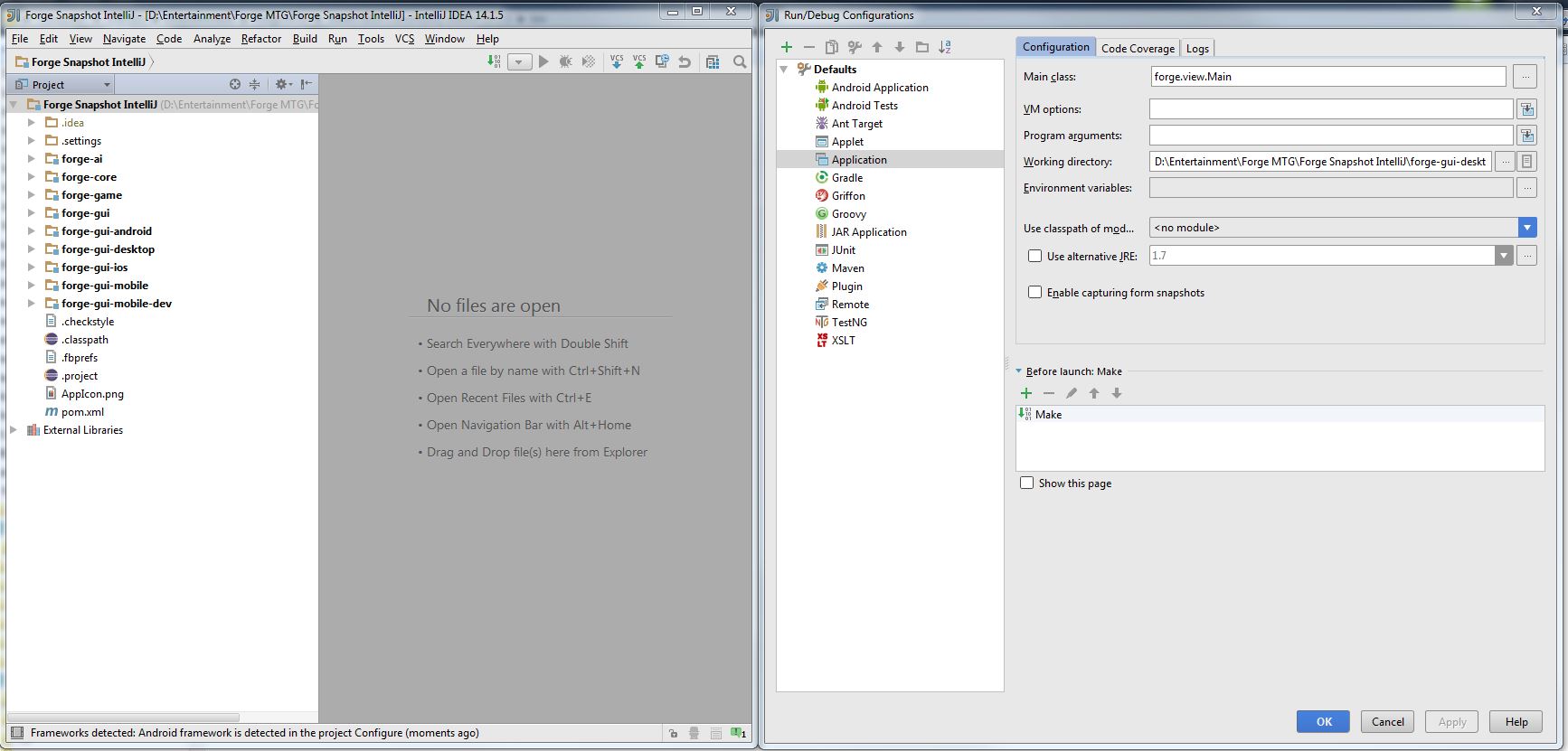Add a new configuration with the green plus
The image size is (1568, 751).
tap(787, 47)
